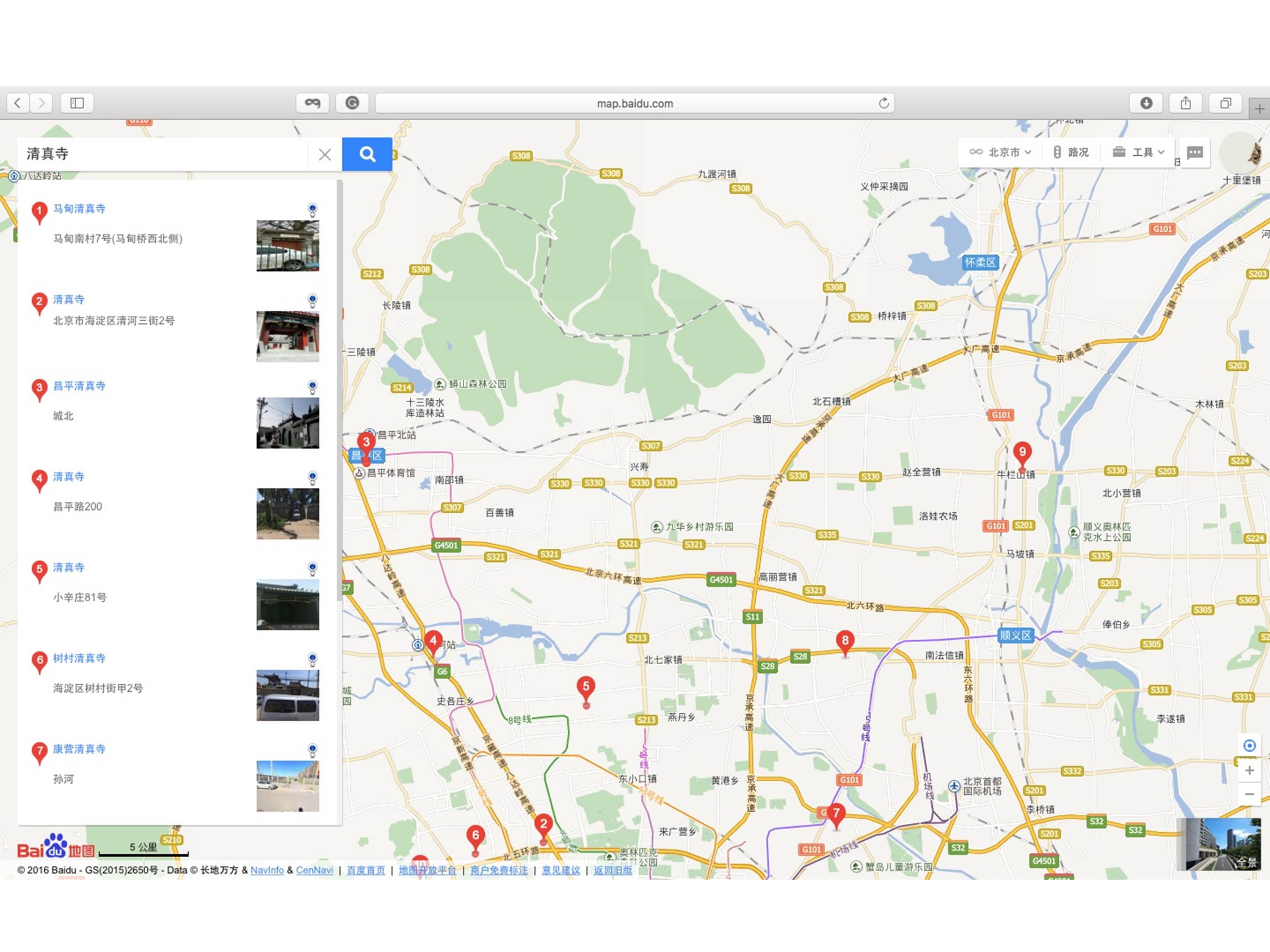The height and width of the screenshot is (952, 1270).
Task: Click the blue magnifier search button
Action: tap(367, 154)
